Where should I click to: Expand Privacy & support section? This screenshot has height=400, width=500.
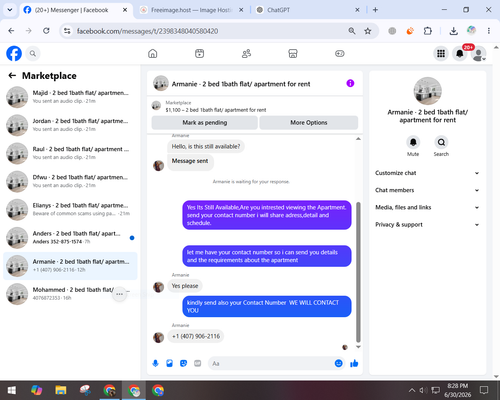[427, 225]
